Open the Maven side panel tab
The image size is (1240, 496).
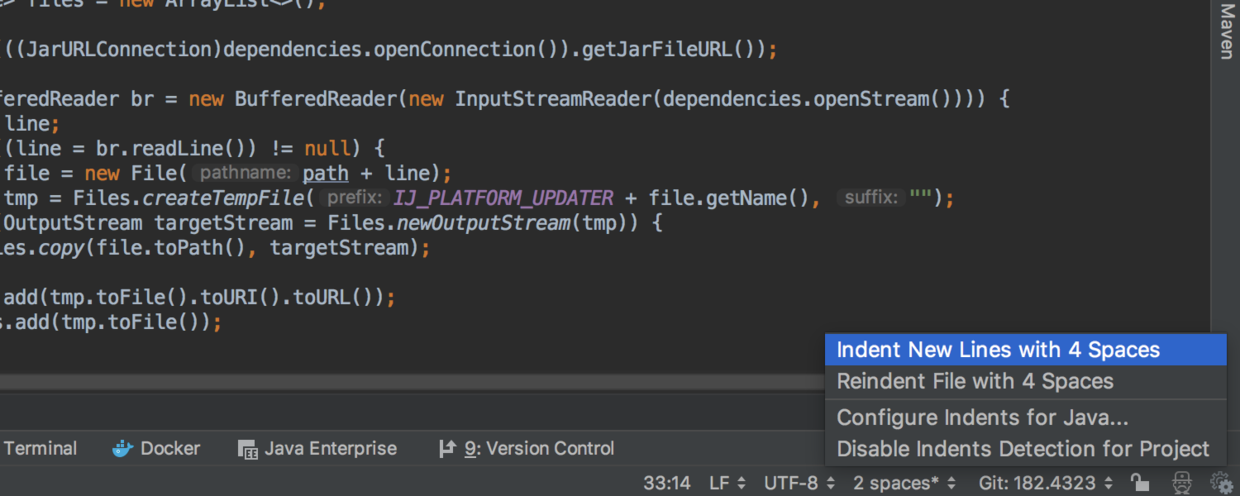click(x=1226, y=32)
